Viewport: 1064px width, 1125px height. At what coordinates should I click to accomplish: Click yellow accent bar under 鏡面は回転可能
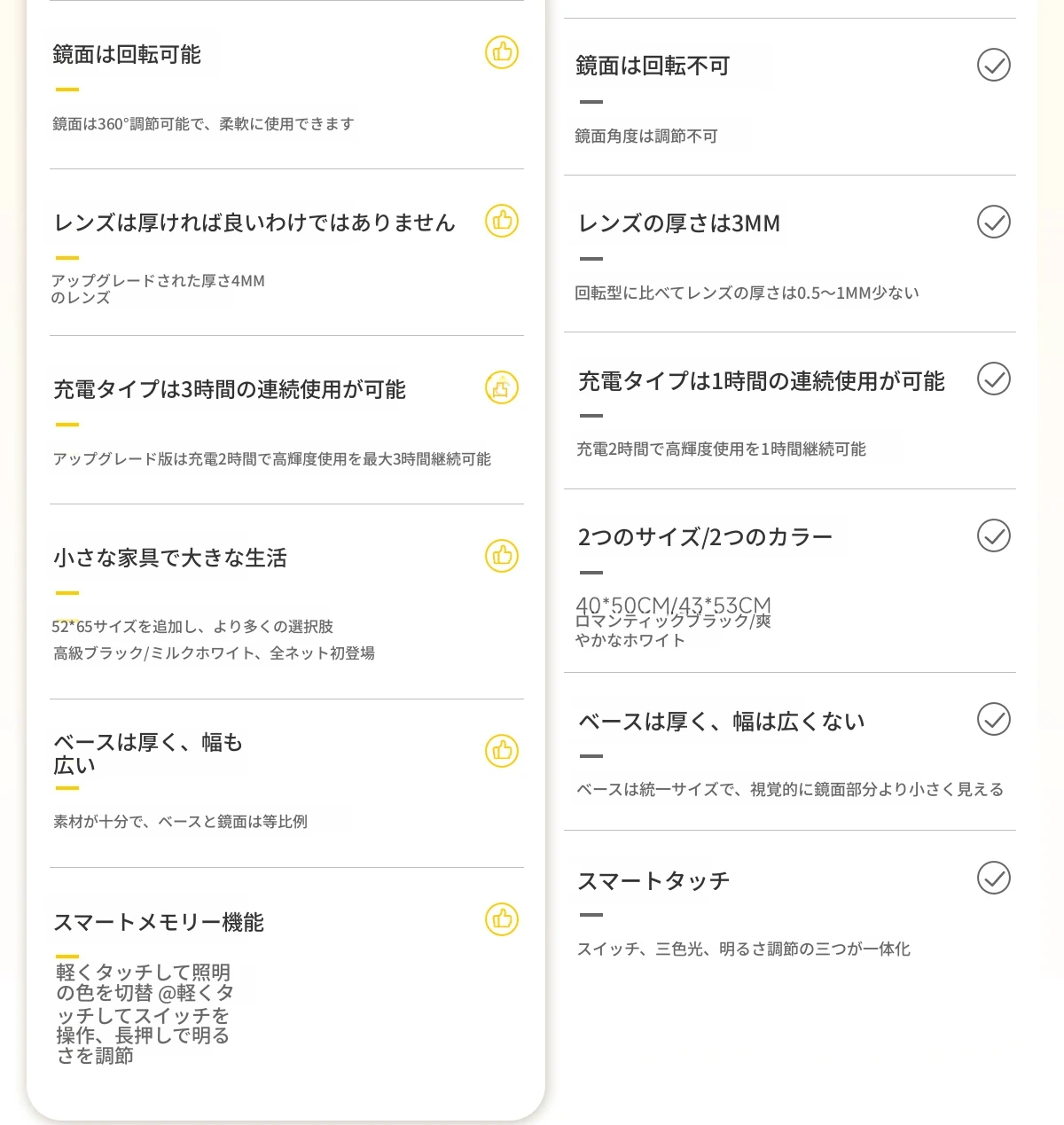[67, 90]
